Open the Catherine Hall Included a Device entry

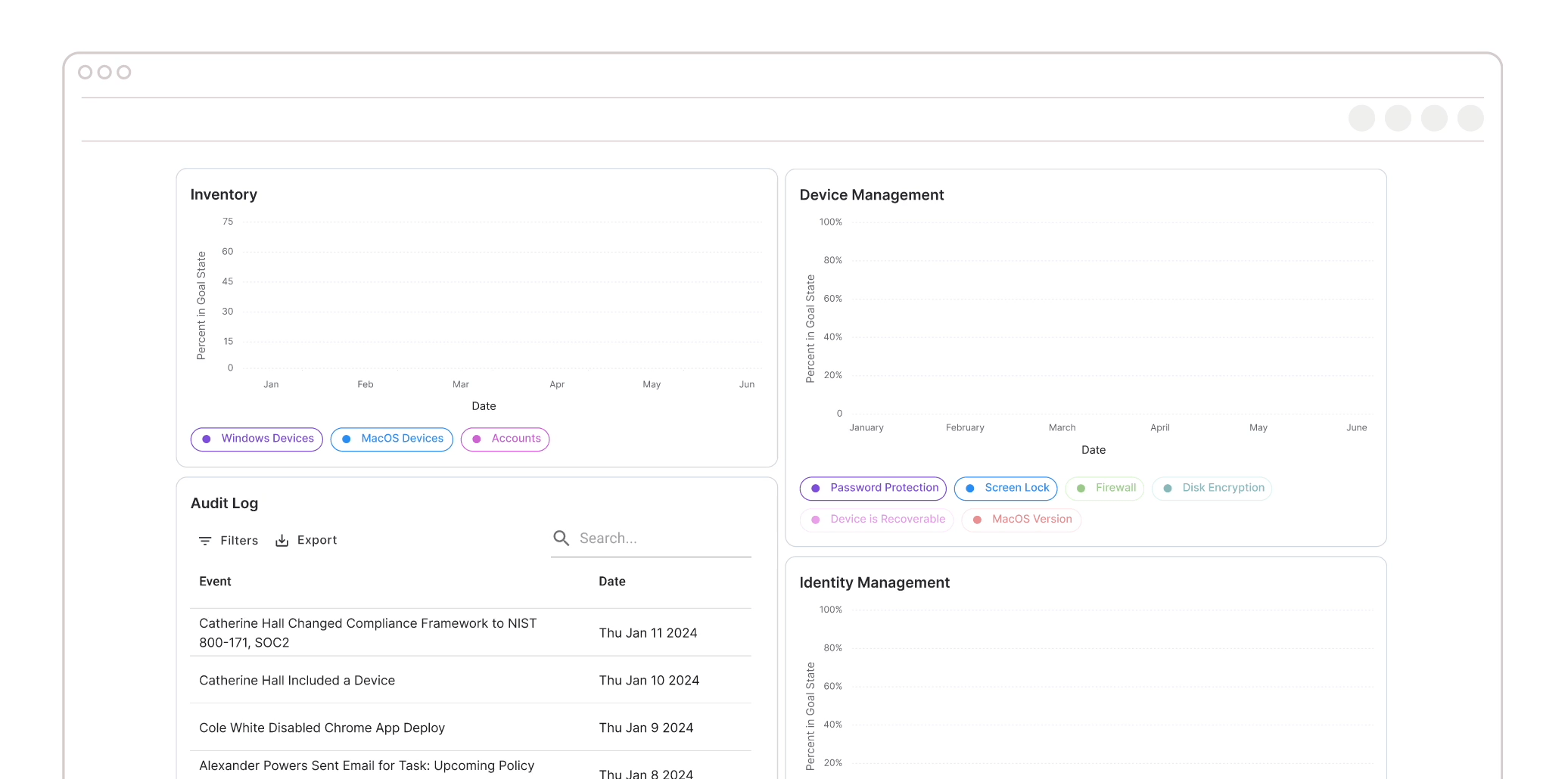click(x=297, y=681)
